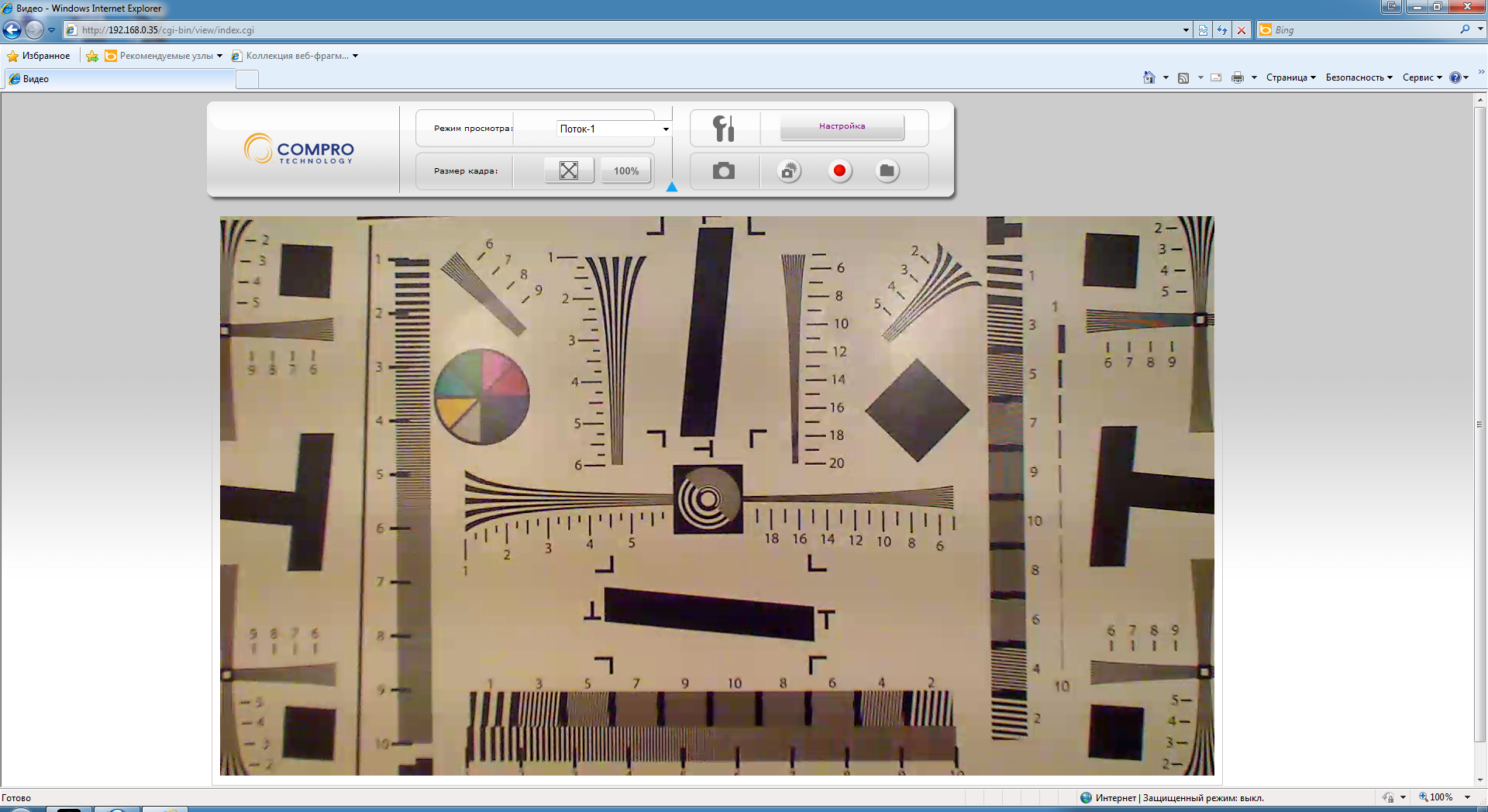Open the zoom level dropdown arrow in status bar
1488x812 pixels.
(x=1467, y=797)
